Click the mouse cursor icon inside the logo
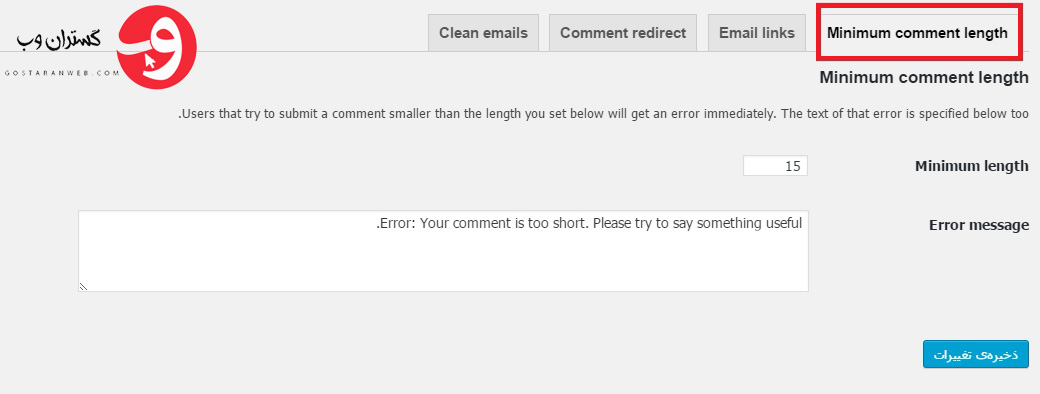This screenshot has height=394, width=1040. (150, 62)
